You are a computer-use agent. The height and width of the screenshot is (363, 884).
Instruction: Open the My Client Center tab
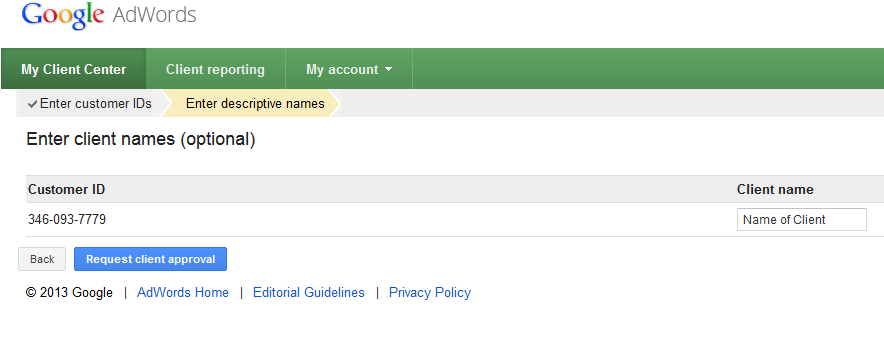tap(74, 69)
